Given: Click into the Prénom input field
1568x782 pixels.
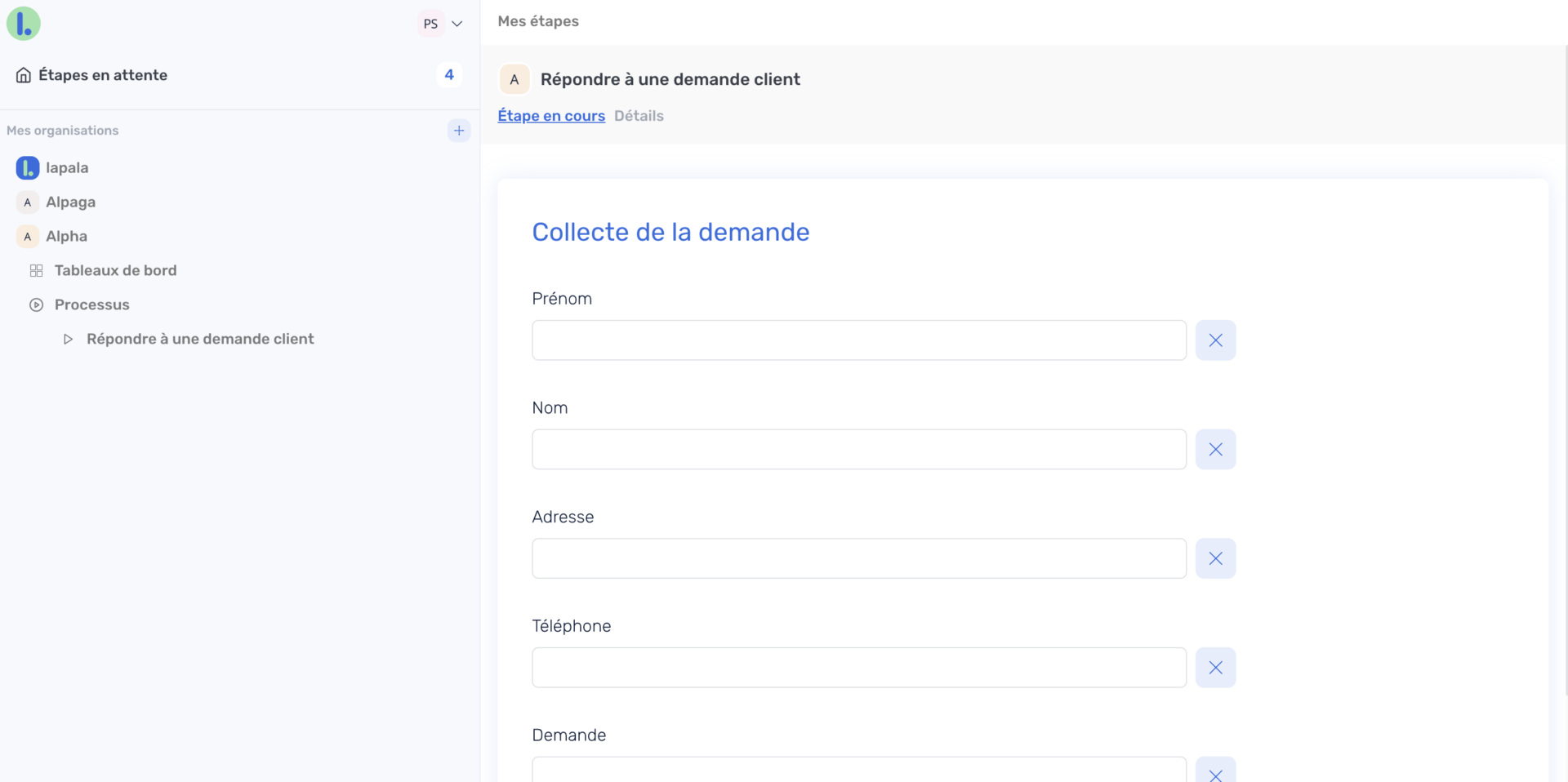Looking at the screenshot, I should coord(858,340).
